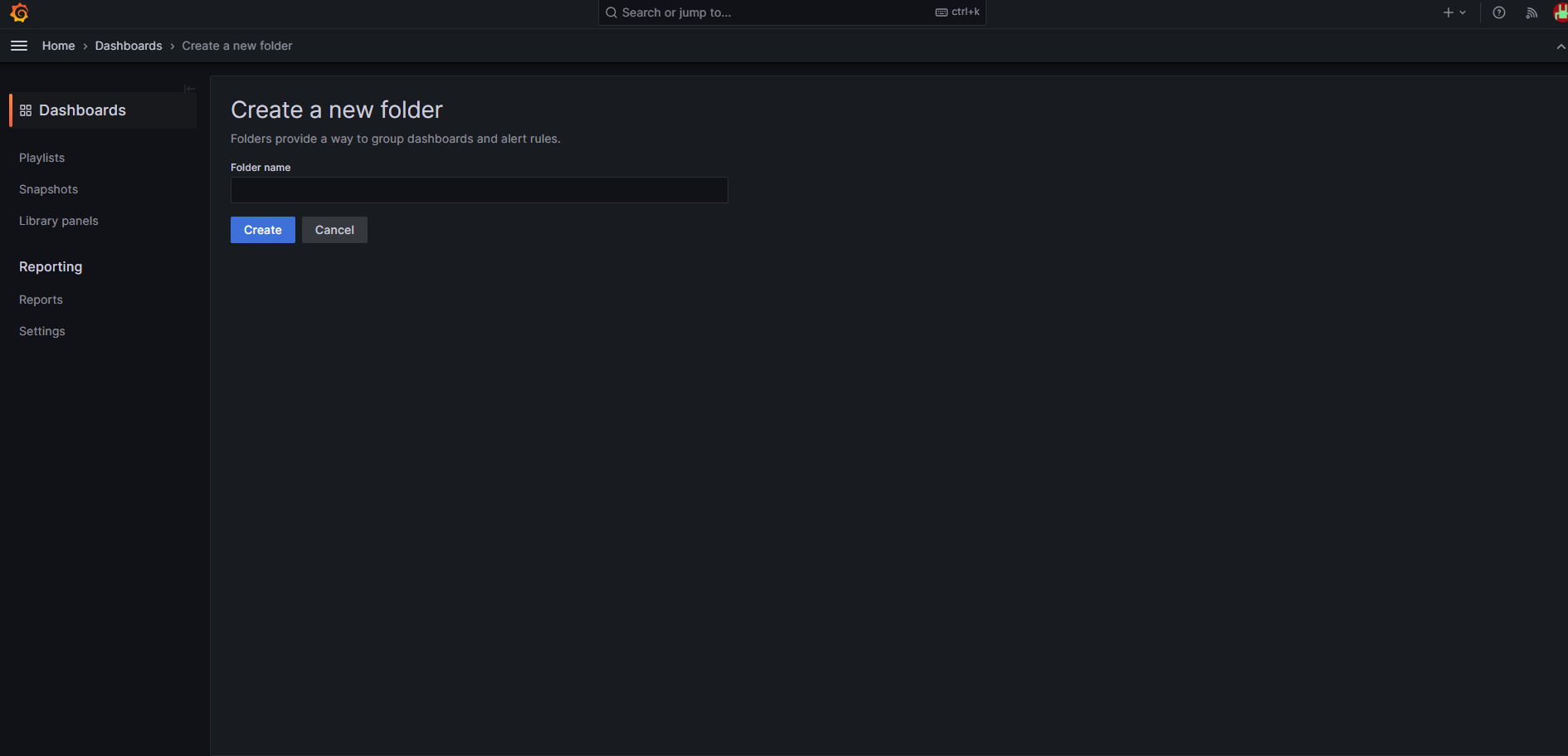Expand the plus "New" dropdown
This screenshot has height=756, width=1568.
tap(1454, 12)
